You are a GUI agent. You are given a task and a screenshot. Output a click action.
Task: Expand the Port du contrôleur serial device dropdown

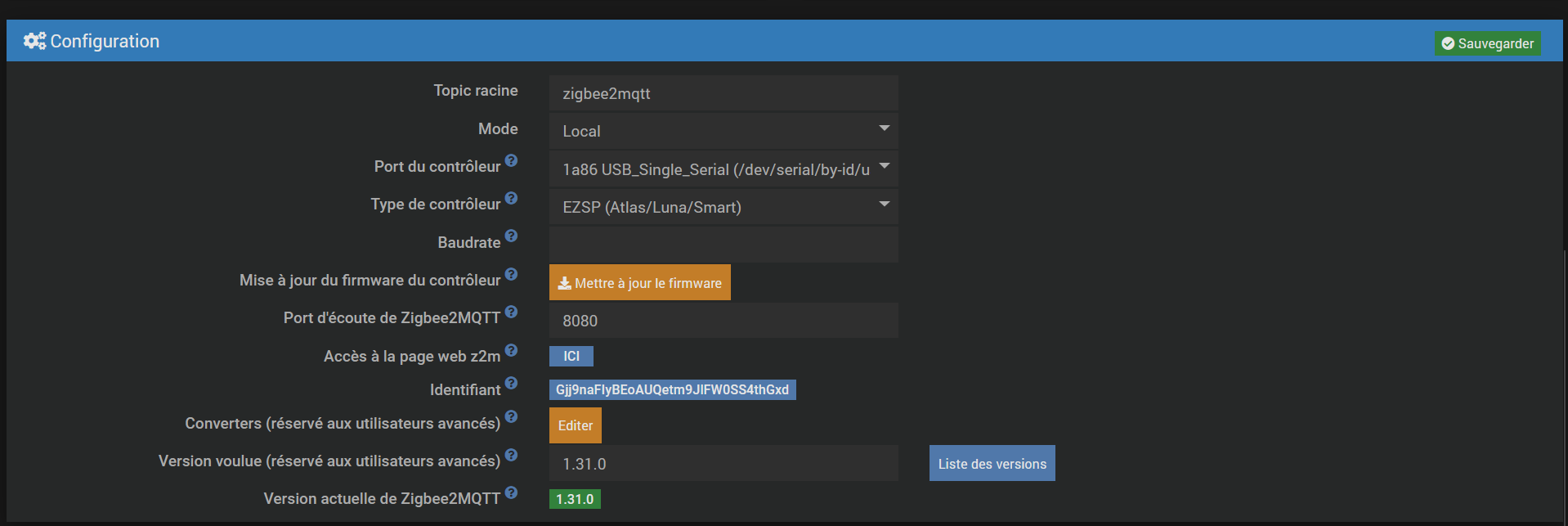(x=723, y=169)
